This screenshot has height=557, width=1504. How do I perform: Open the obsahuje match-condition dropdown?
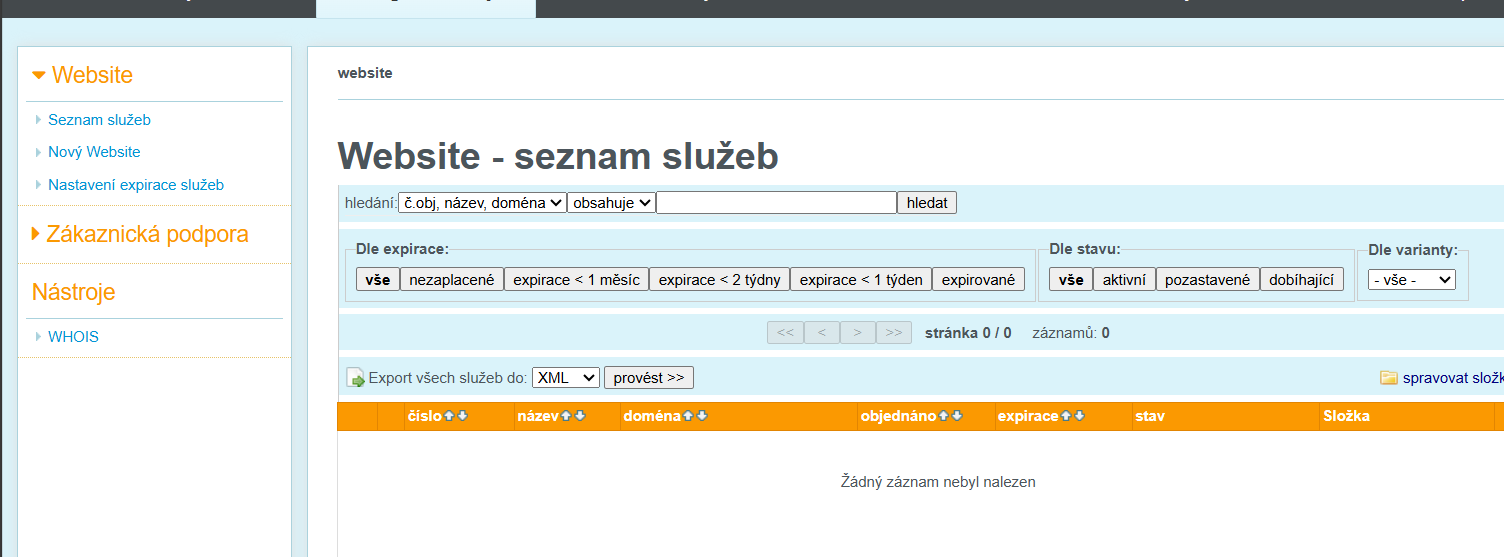[611, 203]
